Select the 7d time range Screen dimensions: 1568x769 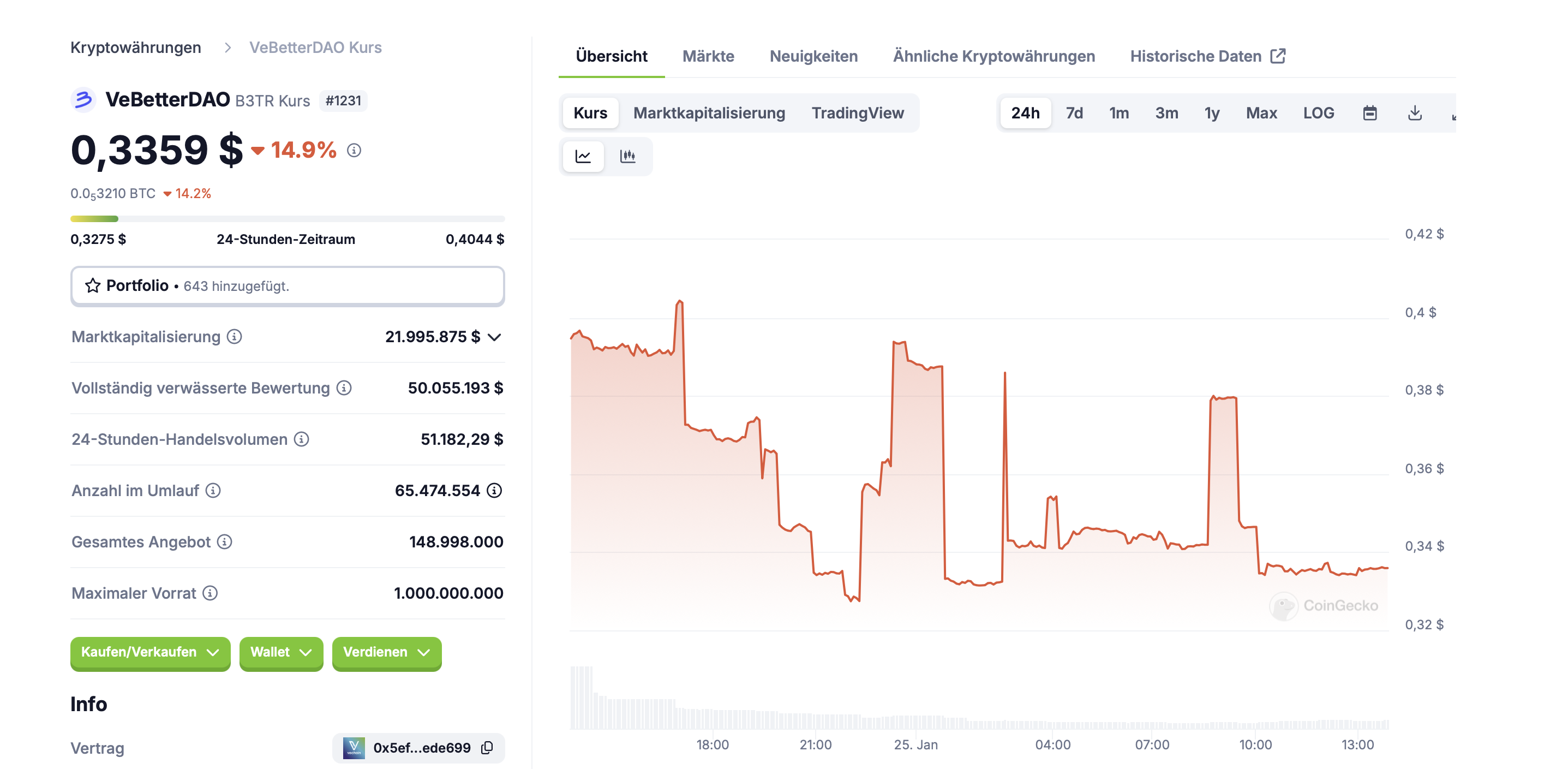(1074, 114)
